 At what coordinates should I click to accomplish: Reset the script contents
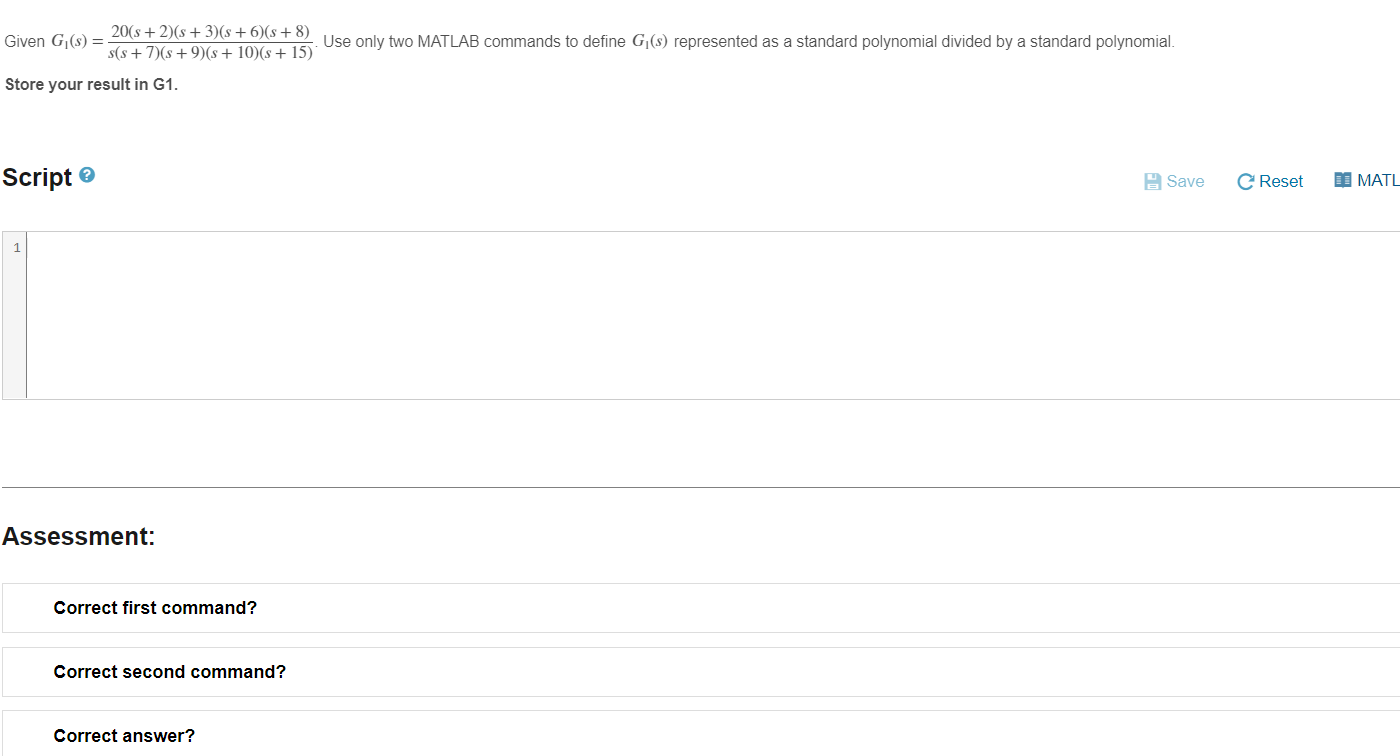(1280, 181)
